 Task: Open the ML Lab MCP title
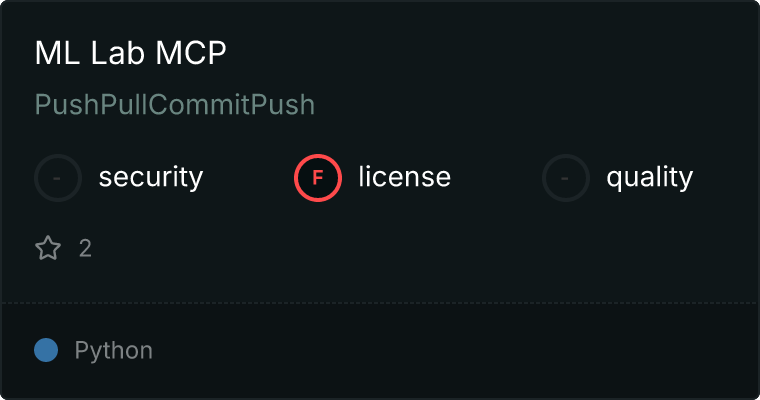pyautogui.click(x=130, y=52)
